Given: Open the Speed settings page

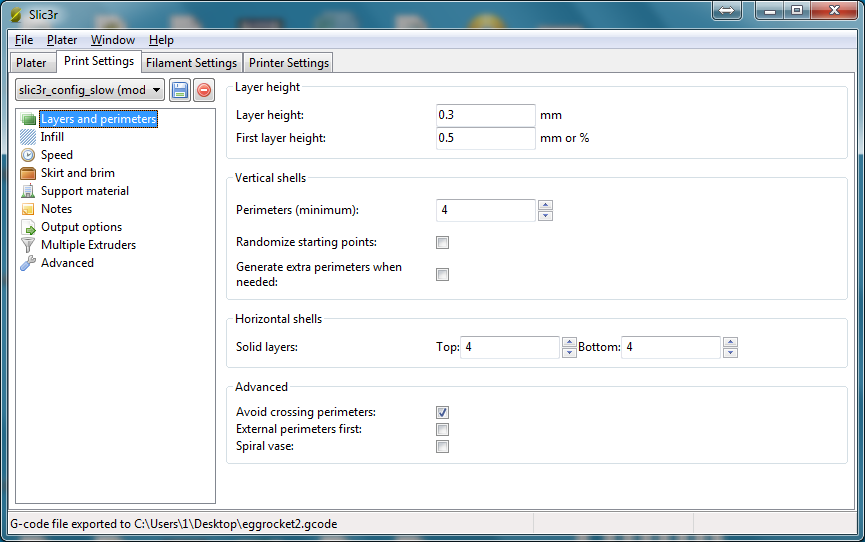Looking at the screenshot, I should coord(57,155).
